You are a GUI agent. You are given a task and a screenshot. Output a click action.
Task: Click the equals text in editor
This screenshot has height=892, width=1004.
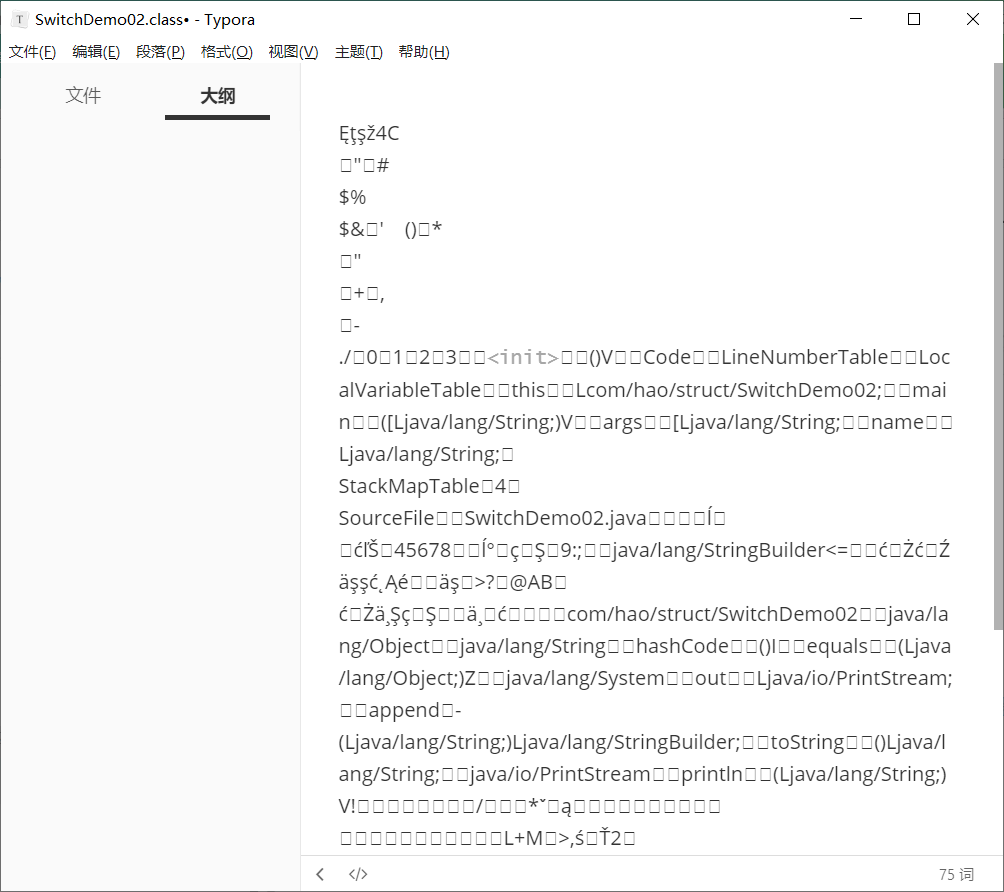point(837,646)
